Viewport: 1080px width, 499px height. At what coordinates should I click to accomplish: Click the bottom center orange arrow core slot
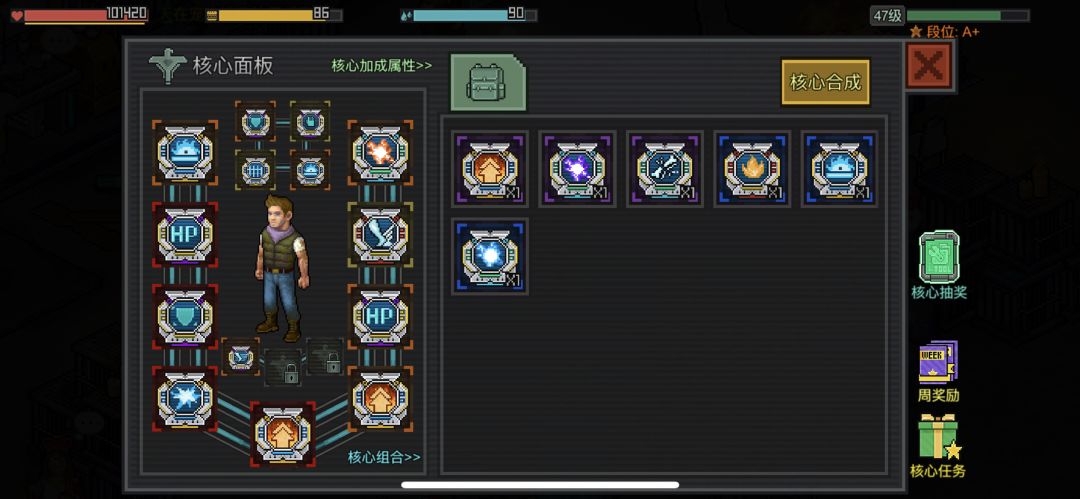click(x=283, y=435)
